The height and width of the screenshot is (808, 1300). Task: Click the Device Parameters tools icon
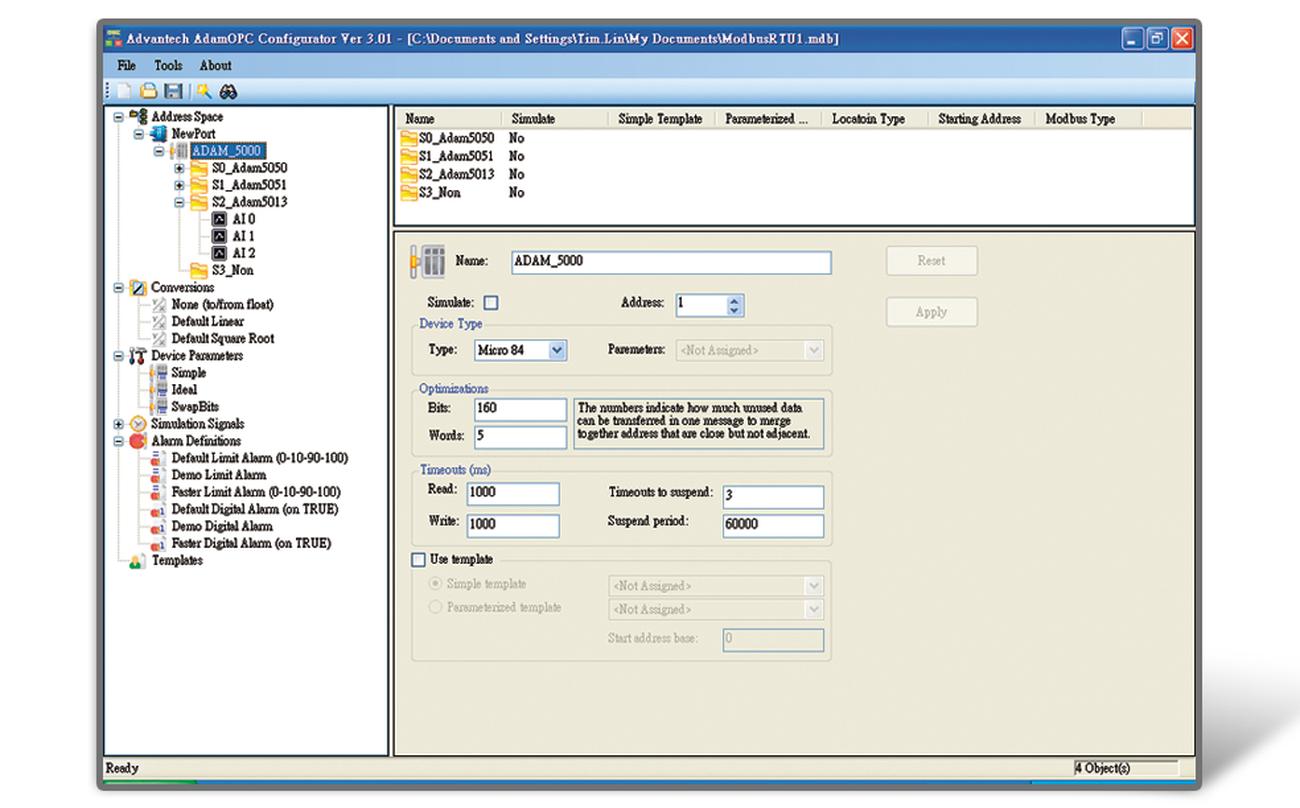pyautogui.click(x=139, y=356)
